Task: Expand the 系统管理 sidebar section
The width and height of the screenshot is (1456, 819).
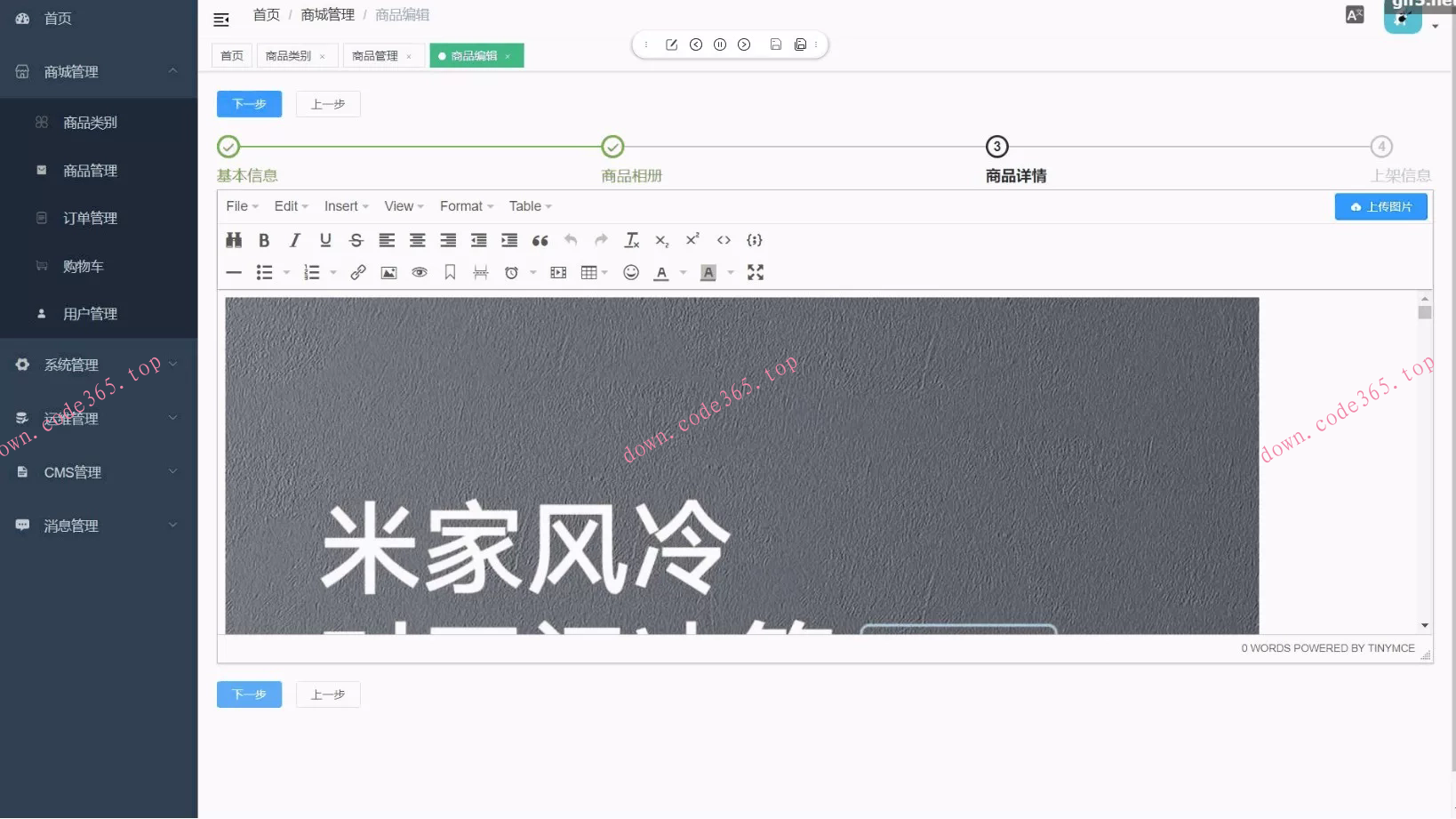Action: pos(73,364)
